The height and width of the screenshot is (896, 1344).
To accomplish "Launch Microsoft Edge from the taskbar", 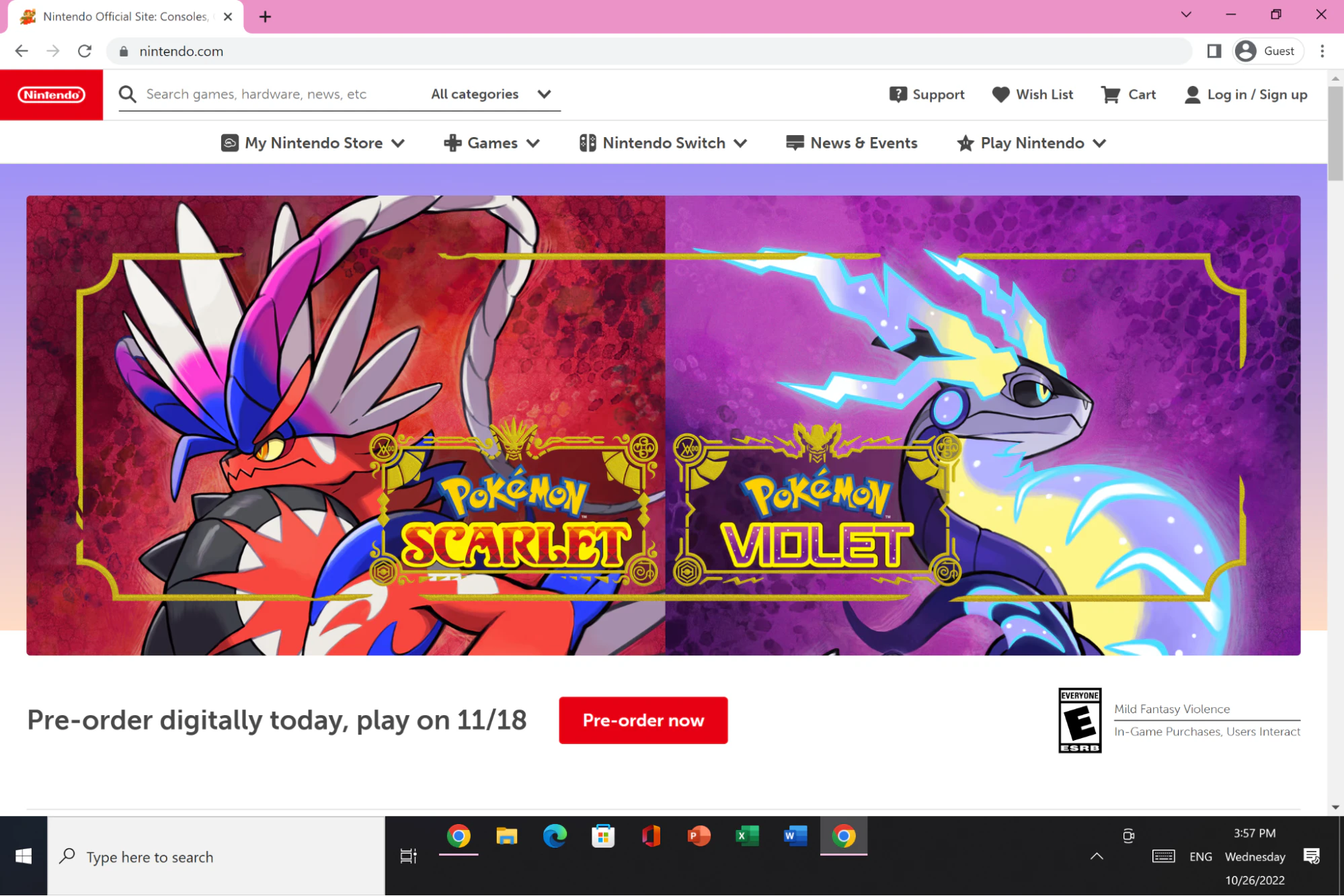I will pyautogui.click(x=555, y=836).
